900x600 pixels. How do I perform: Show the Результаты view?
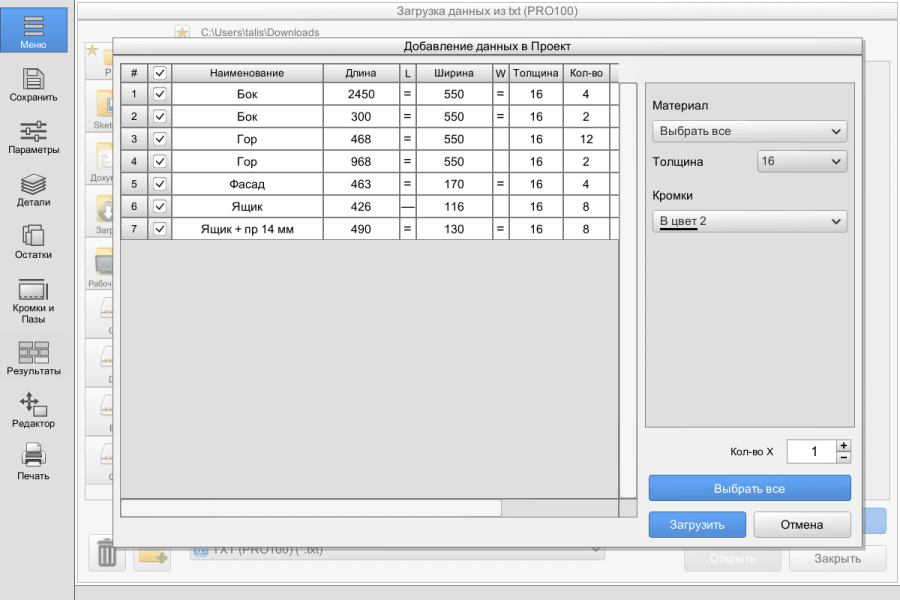(x=33, y=358)
